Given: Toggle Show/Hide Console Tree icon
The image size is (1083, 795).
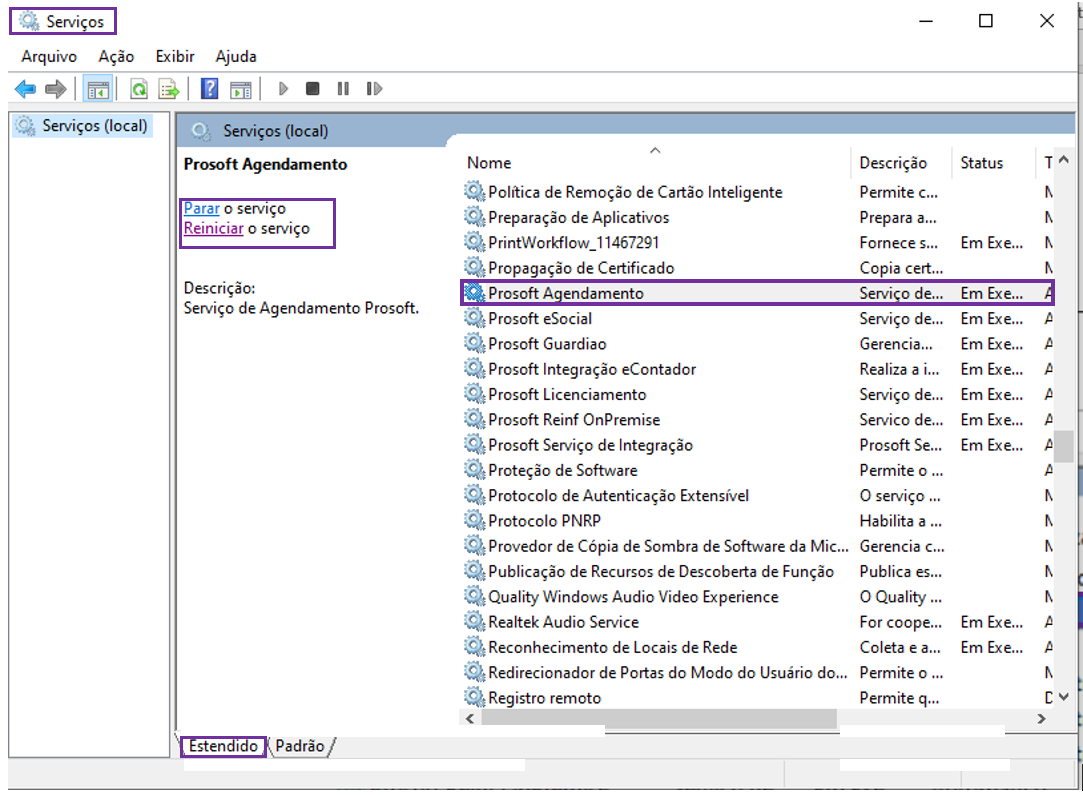Looking at the screenshot, I should [x=97, y=88].
